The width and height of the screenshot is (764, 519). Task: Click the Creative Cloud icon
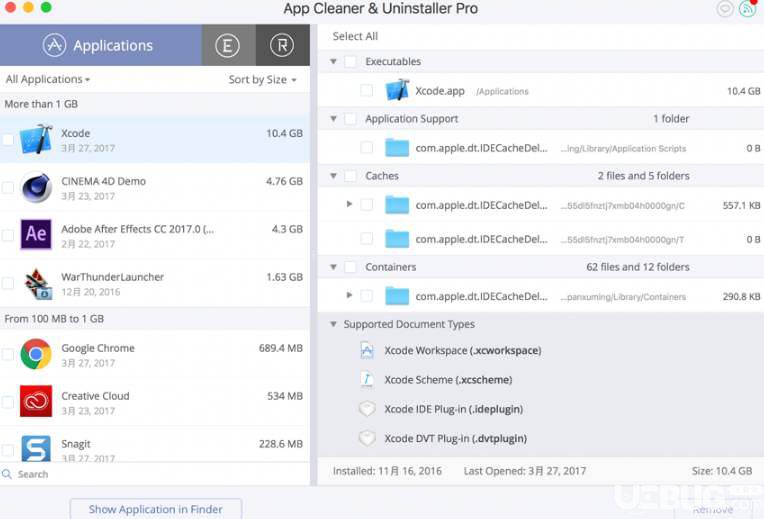[36, 401]
